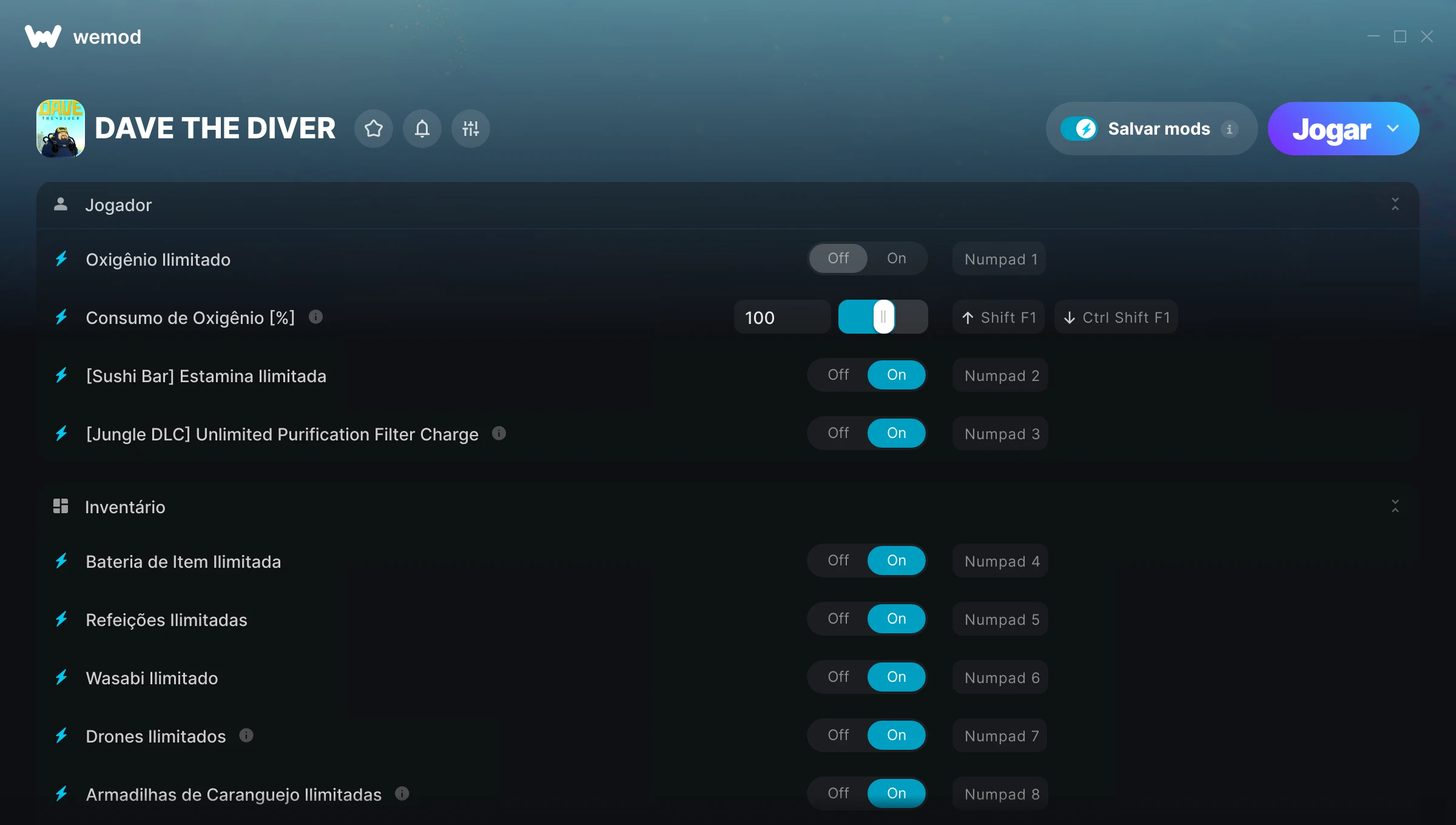1456x825 pixels.
Task: Click the 'Consumo de Oxigênio [%]' label
Action: click(190, 318)
